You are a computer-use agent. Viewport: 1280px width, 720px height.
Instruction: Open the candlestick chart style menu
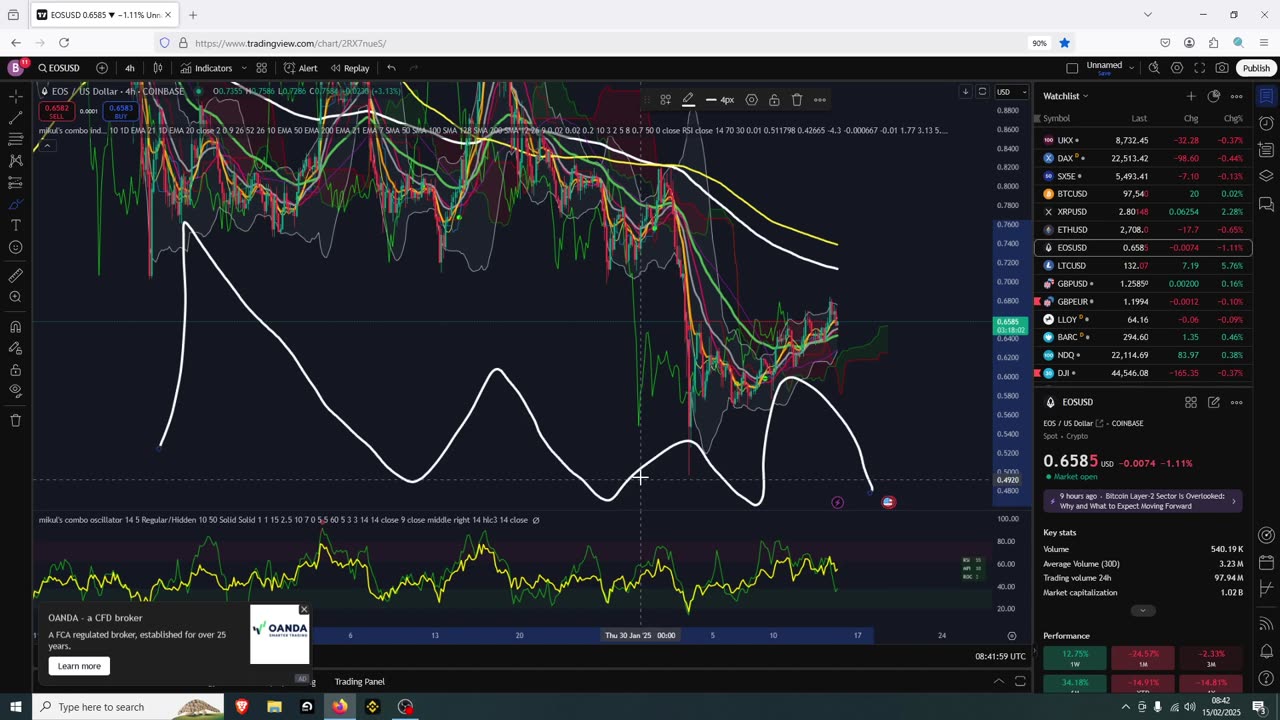click(158, 68)
